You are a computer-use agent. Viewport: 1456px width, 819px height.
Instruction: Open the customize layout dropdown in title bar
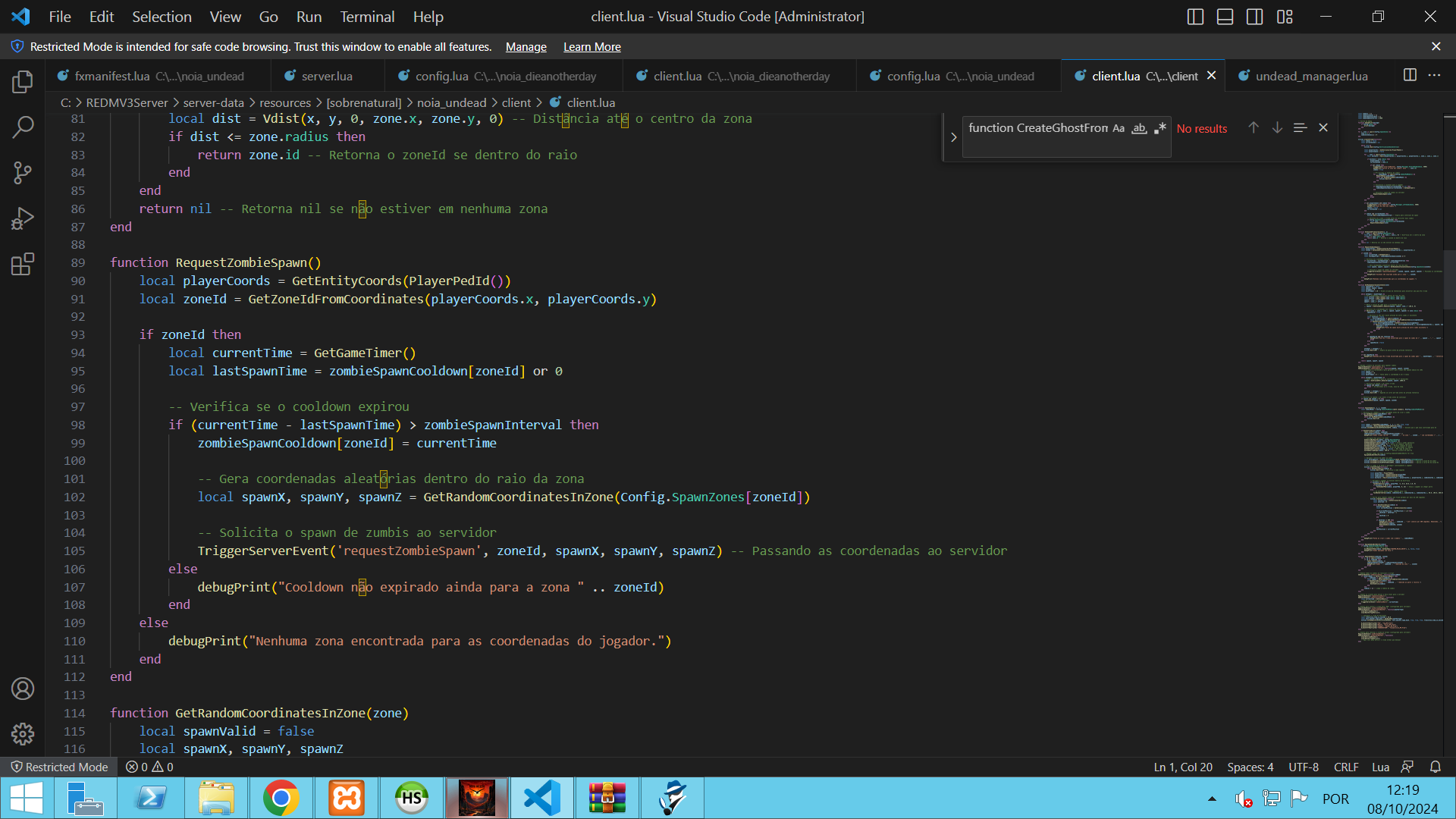click(1285, 17)
